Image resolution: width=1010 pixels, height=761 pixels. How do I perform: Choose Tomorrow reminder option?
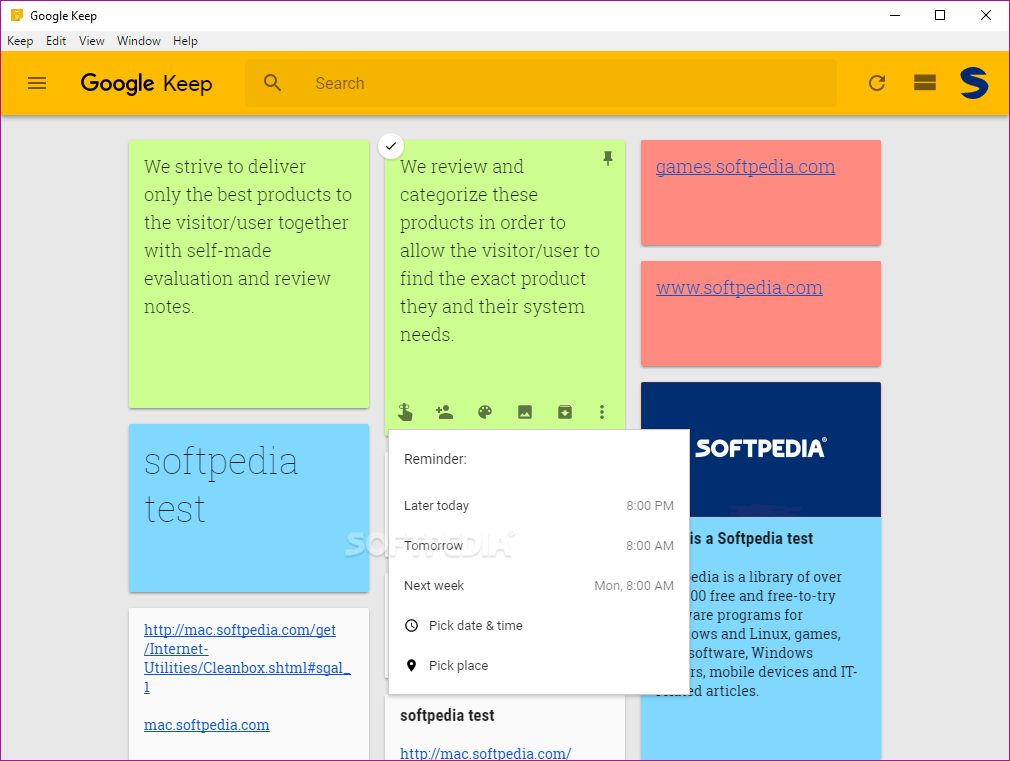pyautogui.click(x=539, y=546)
